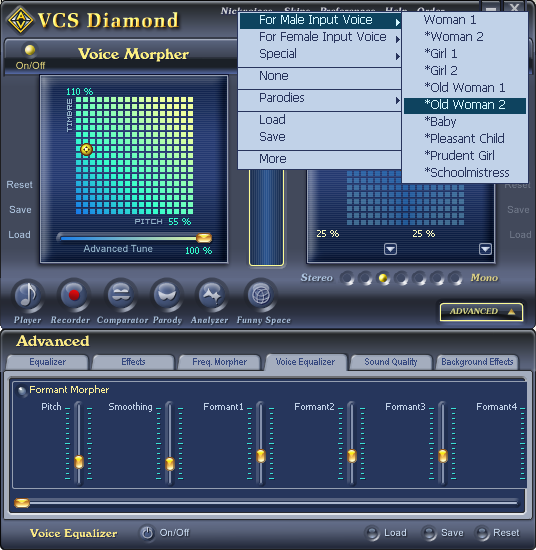Collapse the ADVANCED panel button
The image size is (536, 550).
(481, 312)
